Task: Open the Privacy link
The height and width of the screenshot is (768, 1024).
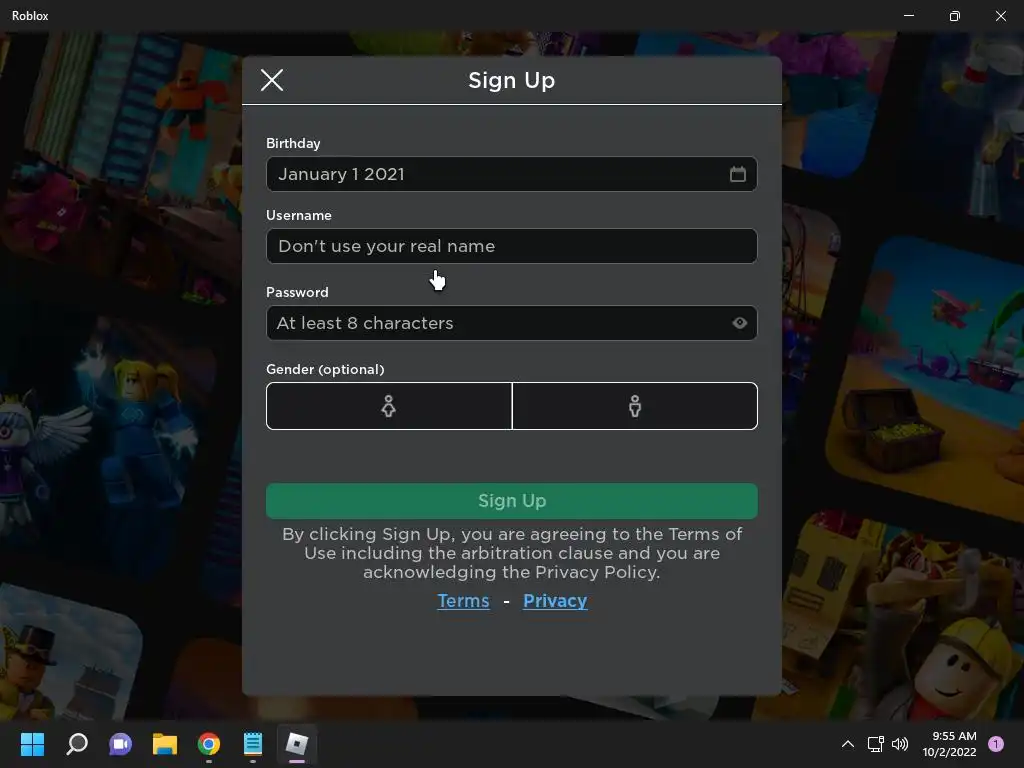Action: point(555,601)
